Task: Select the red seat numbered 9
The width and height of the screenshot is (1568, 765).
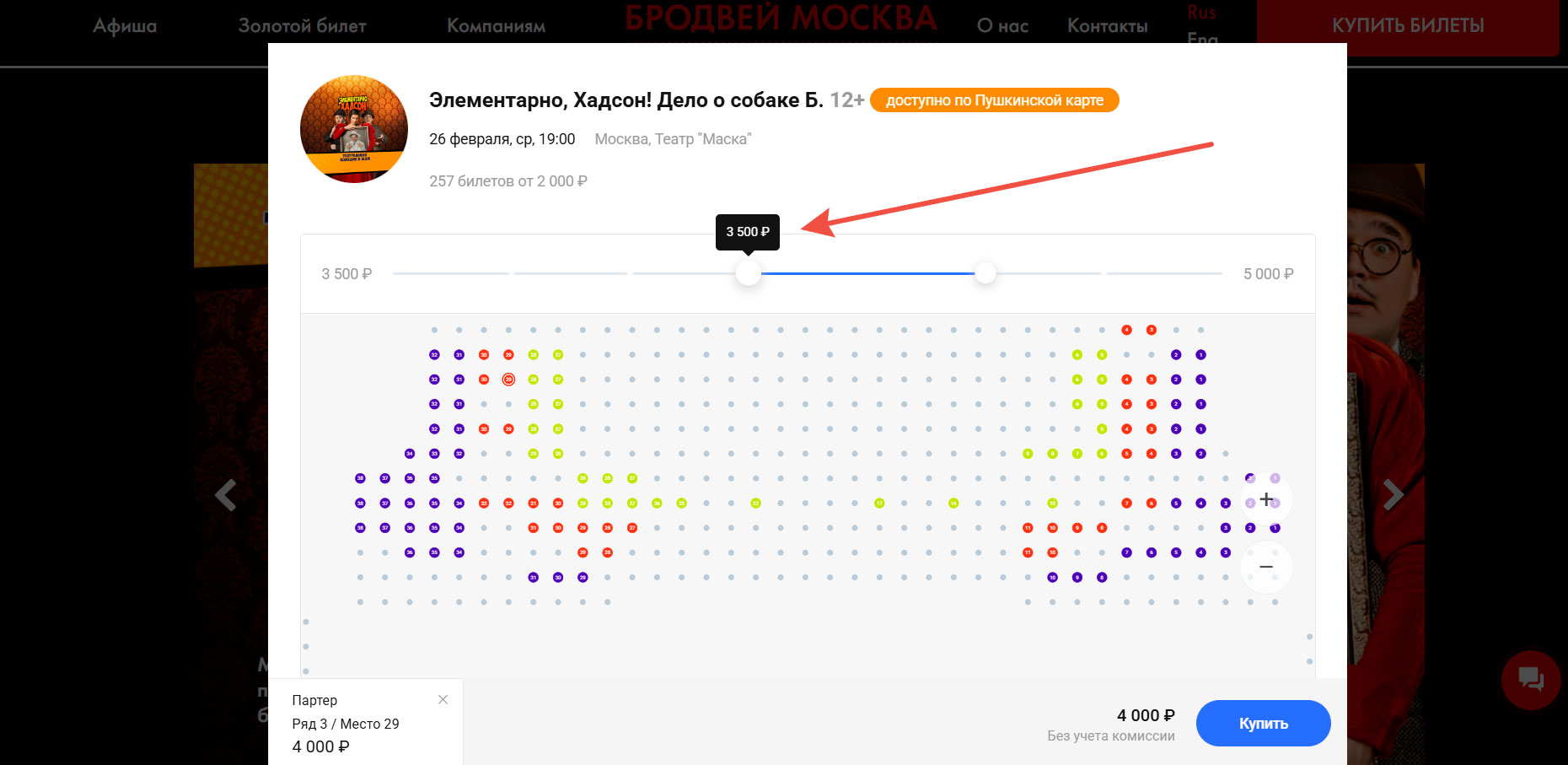Action: [x=1077, y=528]
